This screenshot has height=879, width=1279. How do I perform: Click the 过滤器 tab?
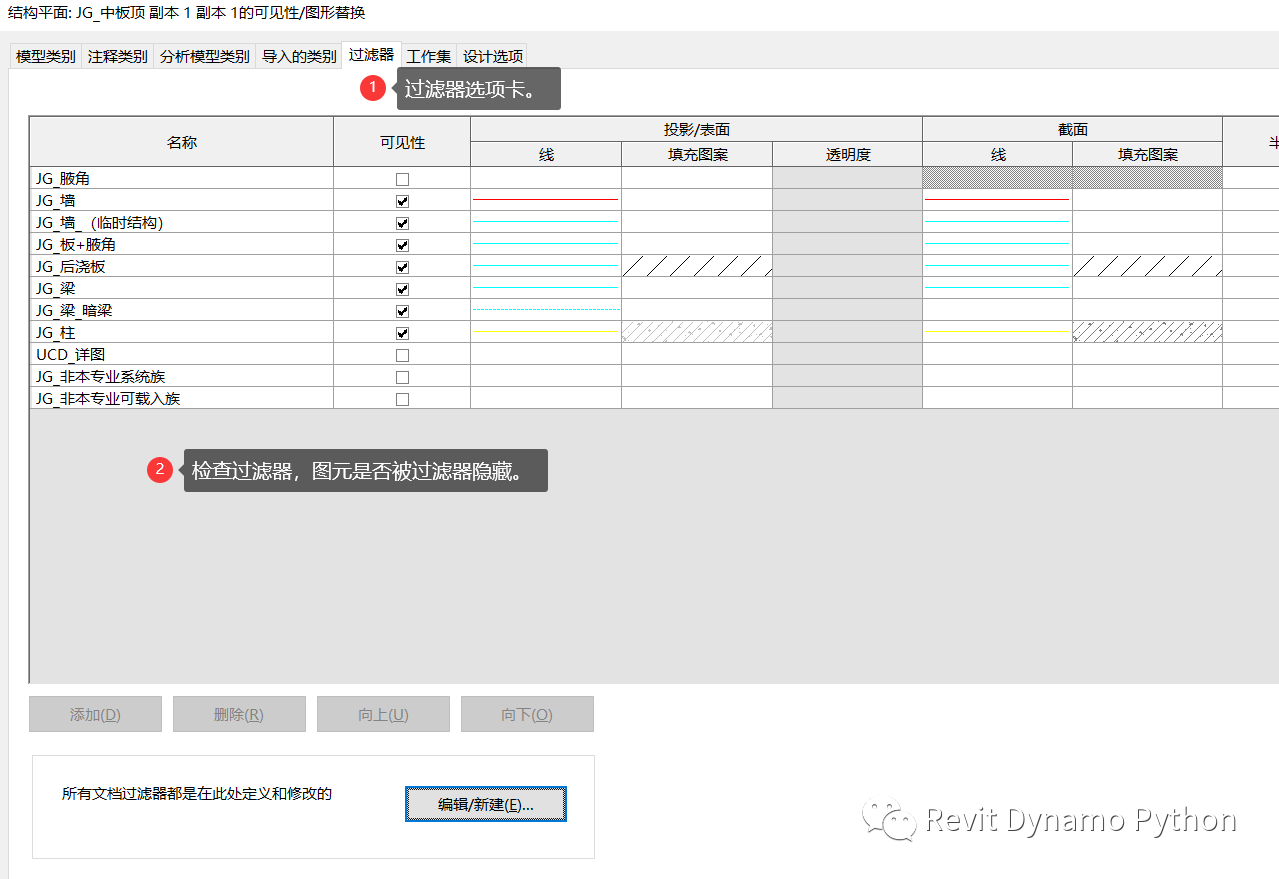click(x=371, y=55)
